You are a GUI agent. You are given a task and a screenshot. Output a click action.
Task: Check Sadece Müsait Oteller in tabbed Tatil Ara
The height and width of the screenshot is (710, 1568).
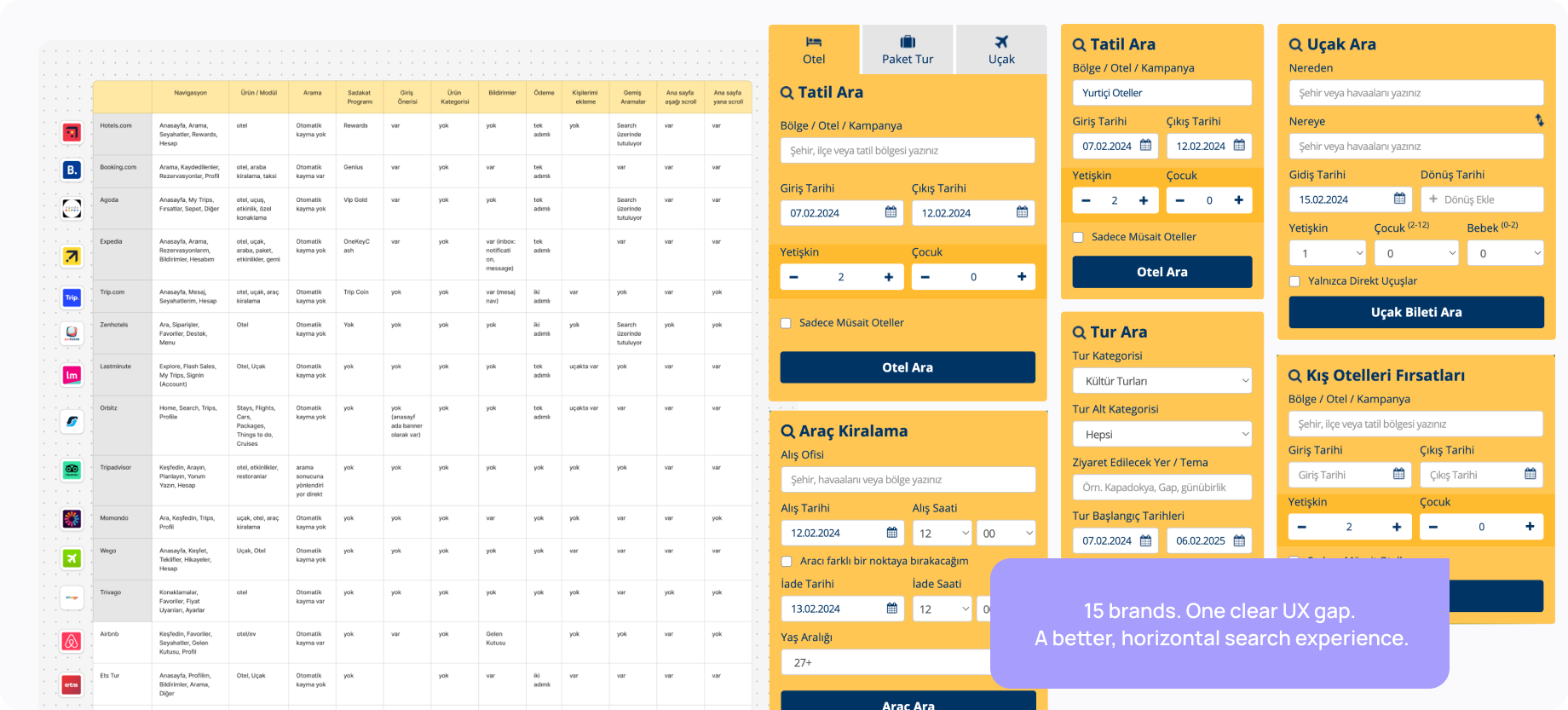pos(786,323)
